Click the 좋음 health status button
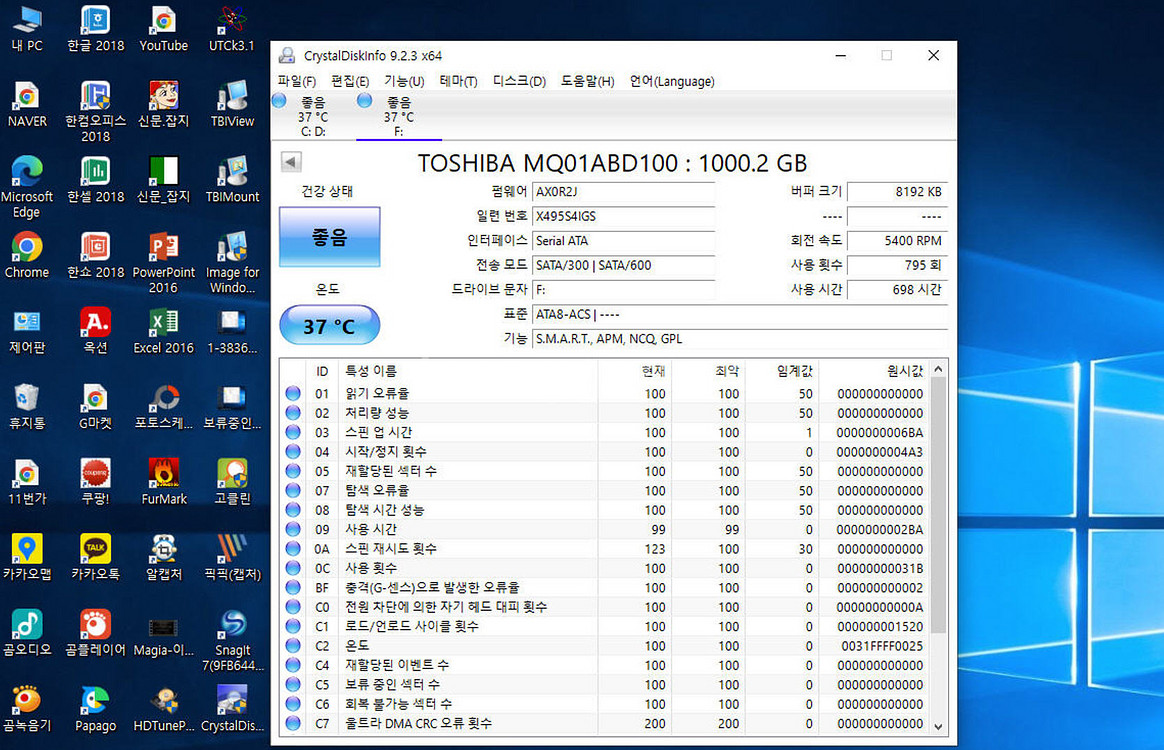The height and width of the screenshot is (750, 1164). pyautogui.click(x=330, y=237)
